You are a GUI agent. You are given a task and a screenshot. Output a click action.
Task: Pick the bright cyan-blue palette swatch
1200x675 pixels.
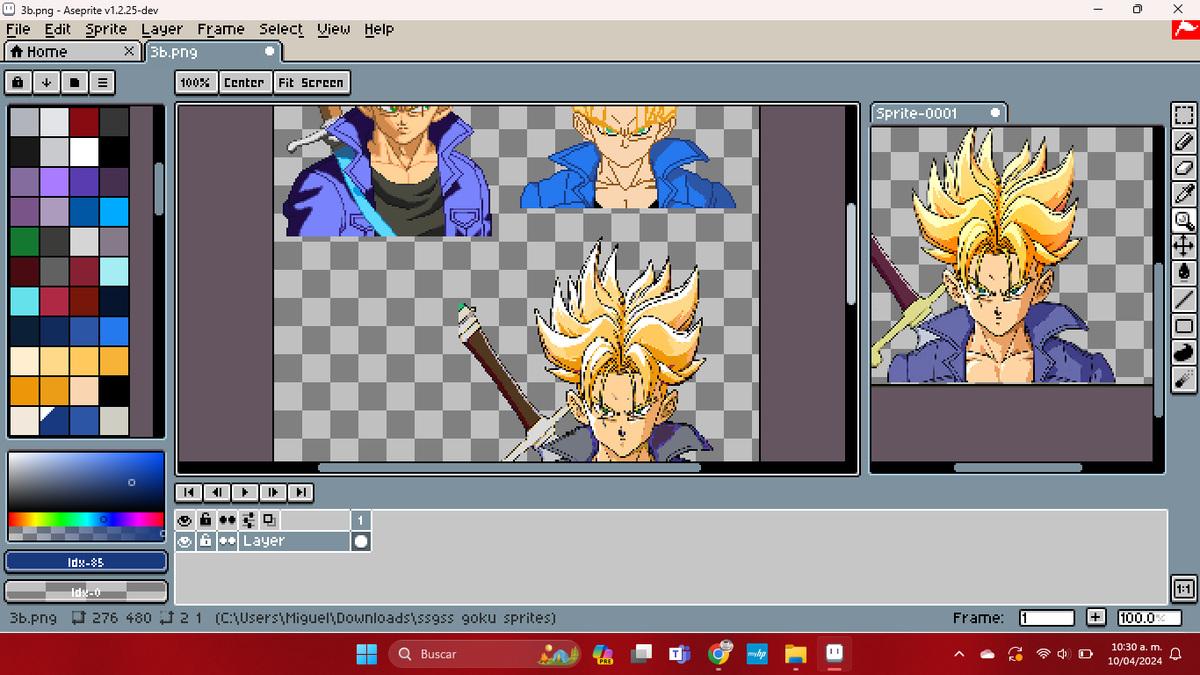pyautogui.click(x=114, y=212)
